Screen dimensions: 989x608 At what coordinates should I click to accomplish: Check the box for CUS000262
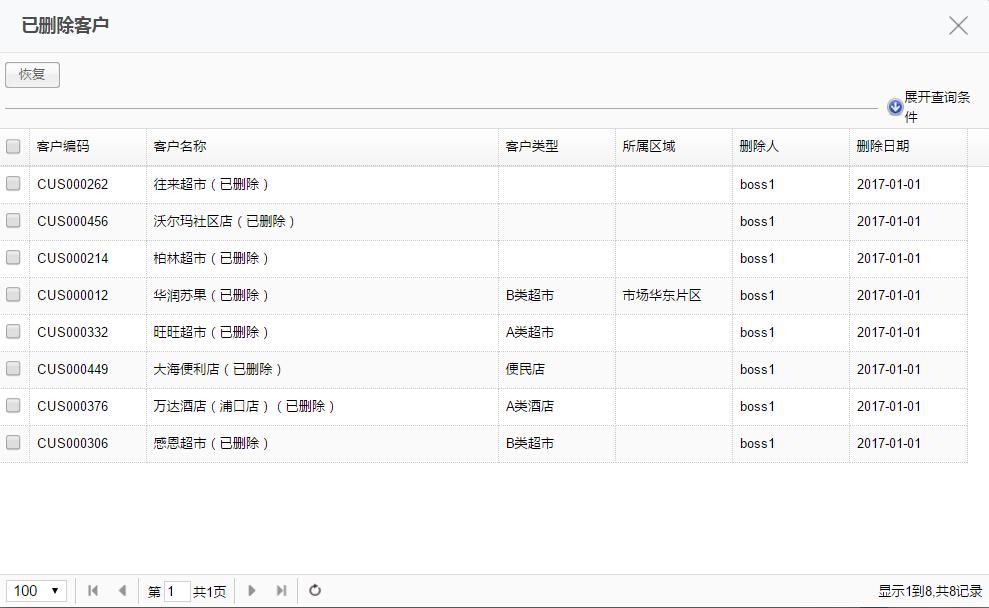point(13,184)
